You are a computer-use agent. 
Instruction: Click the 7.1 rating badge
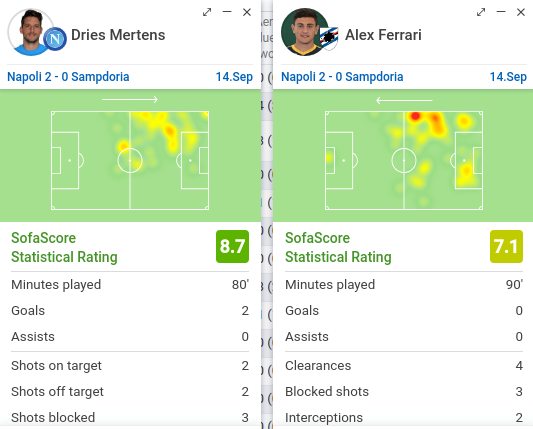[x=506, y=246]
